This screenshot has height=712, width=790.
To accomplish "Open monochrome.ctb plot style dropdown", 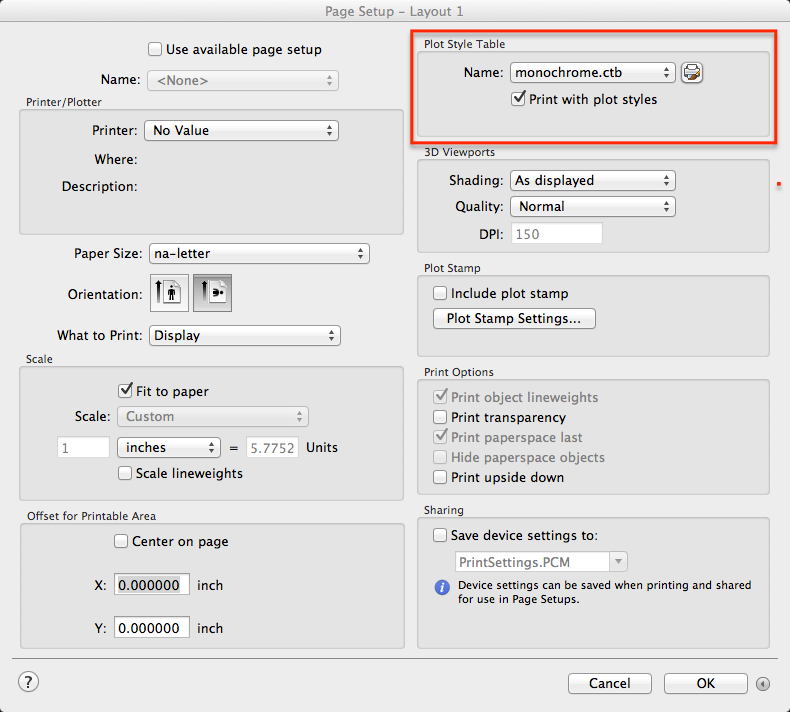I will 592,73.
